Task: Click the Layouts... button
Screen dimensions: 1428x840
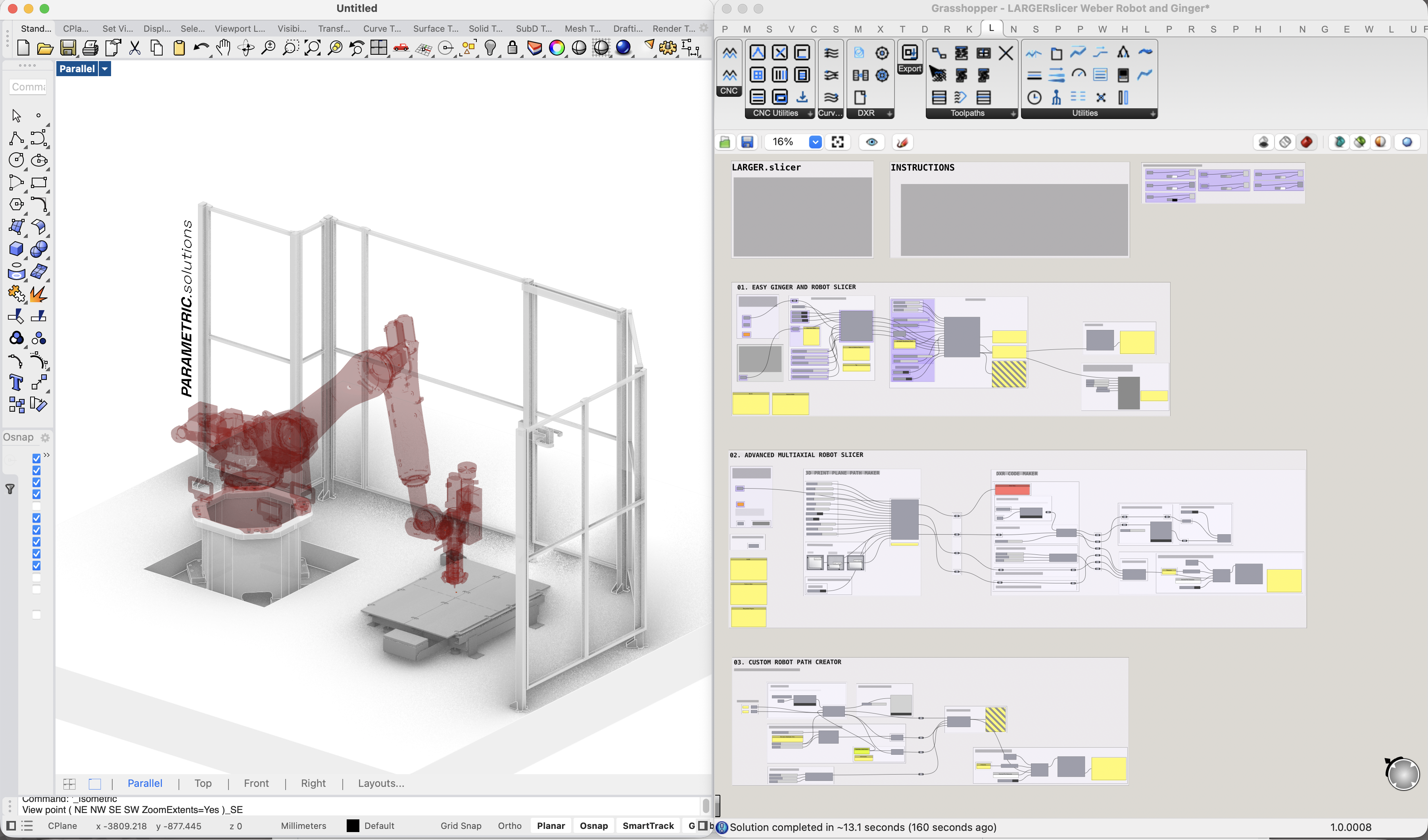Action: tap(381, 783)
